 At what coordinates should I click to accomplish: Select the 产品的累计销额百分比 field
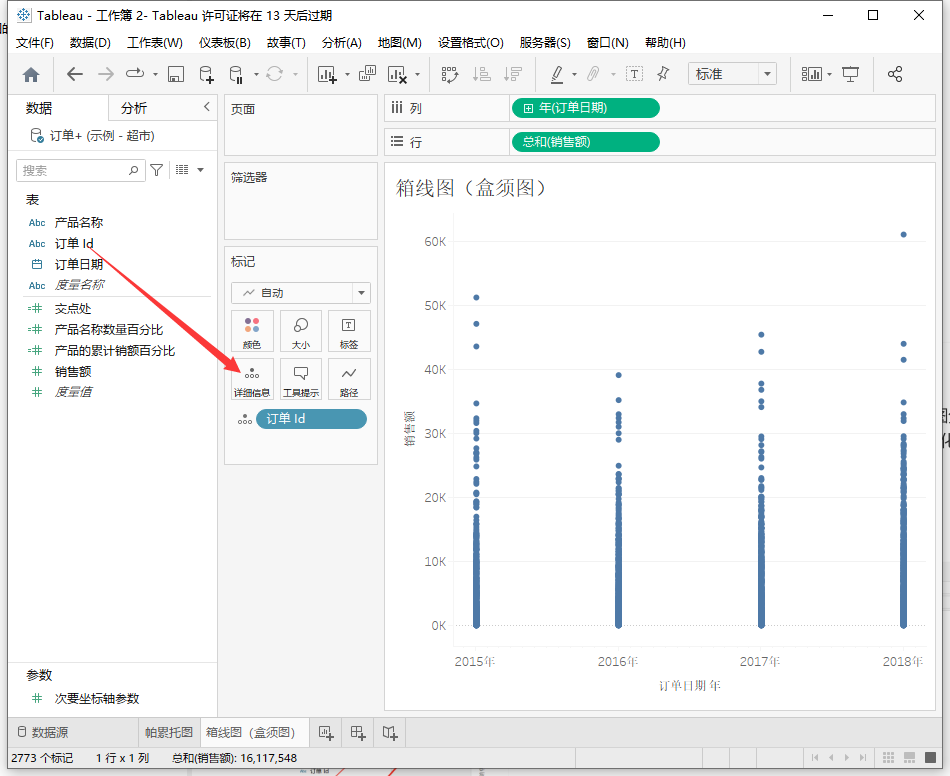[115, 350]
